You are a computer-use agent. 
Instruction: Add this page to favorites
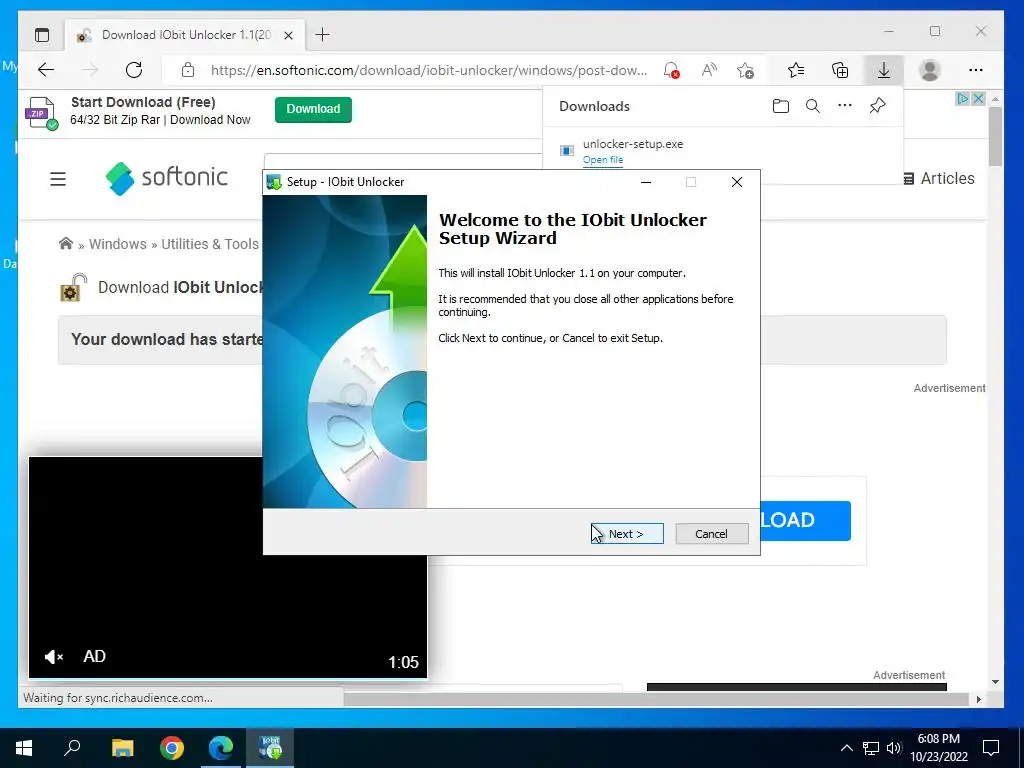(745, 70)
